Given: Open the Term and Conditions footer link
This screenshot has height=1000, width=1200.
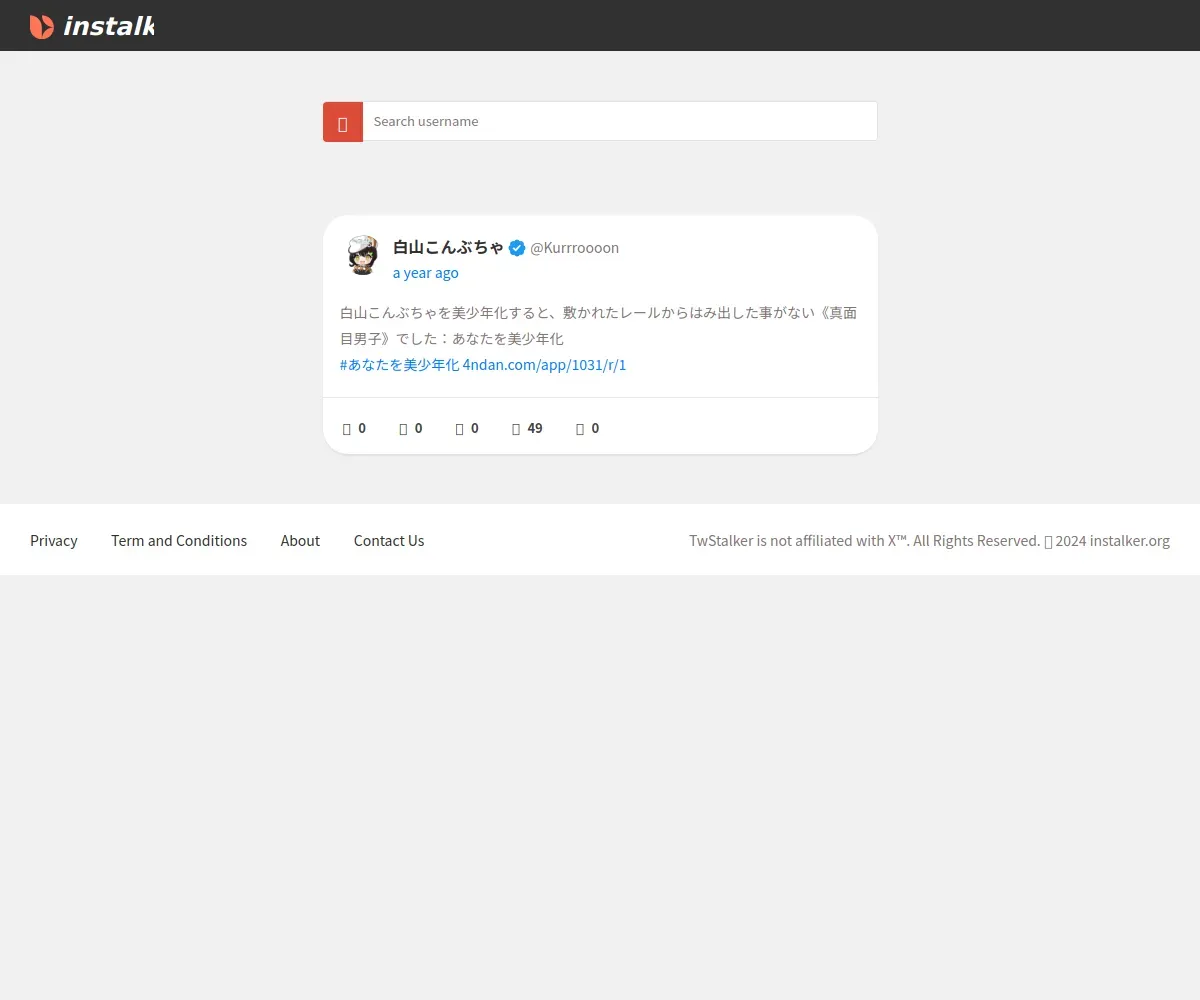Looking at the screenshot, I should (x=179, y=541).
